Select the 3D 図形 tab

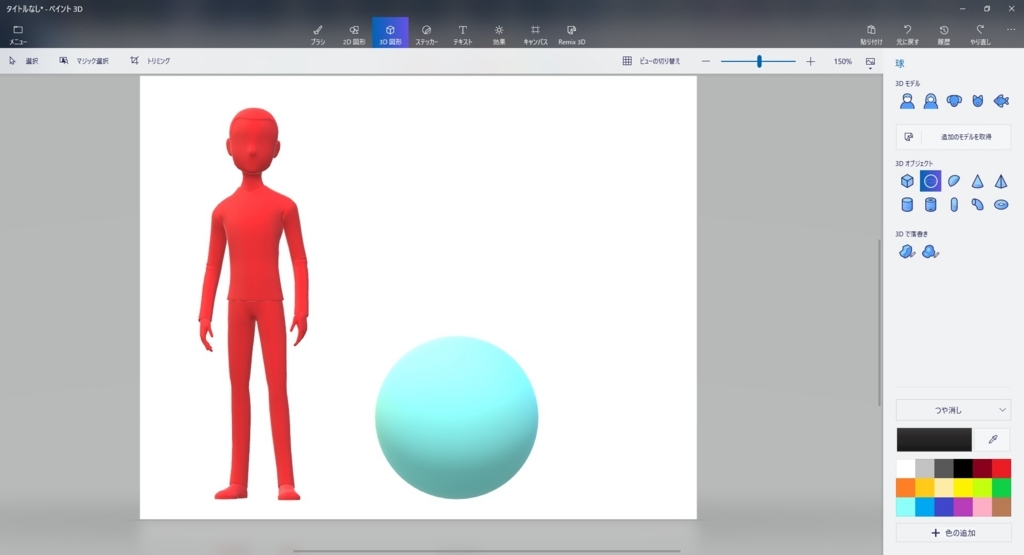390,33
